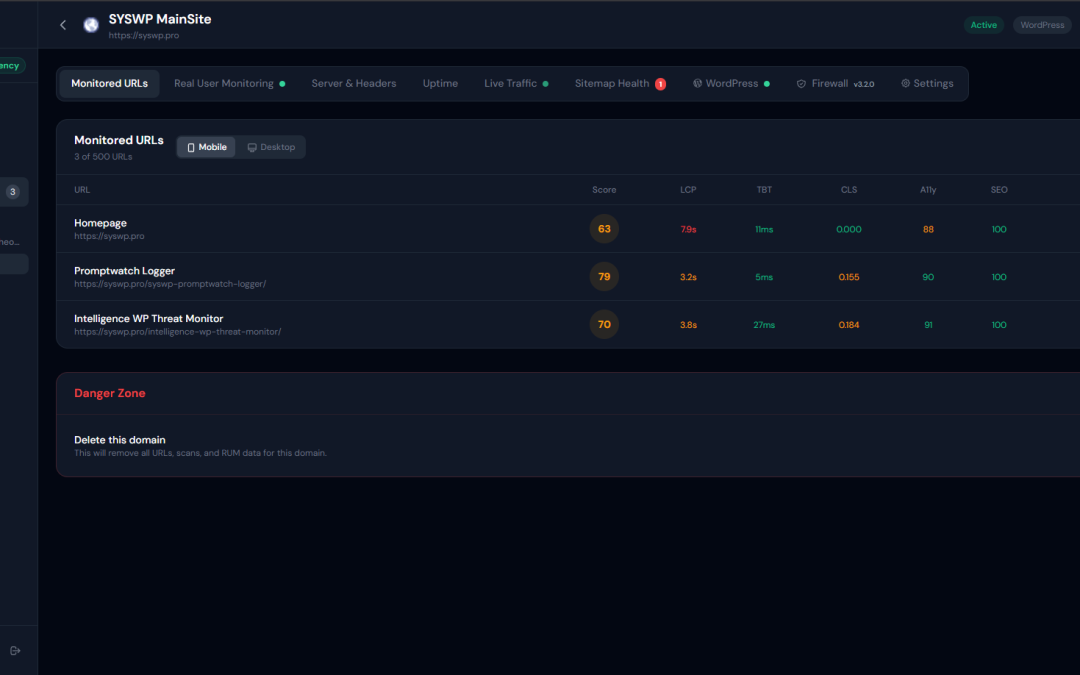The width and height of the screenshot is (1080, 675).
Task: Open the Homepage row
Action: click(x=568, y=229)
